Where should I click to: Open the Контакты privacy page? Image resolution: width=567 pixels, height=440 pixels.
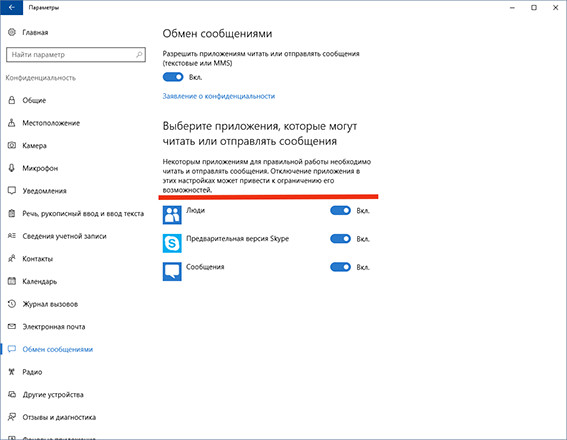[38, 259]
